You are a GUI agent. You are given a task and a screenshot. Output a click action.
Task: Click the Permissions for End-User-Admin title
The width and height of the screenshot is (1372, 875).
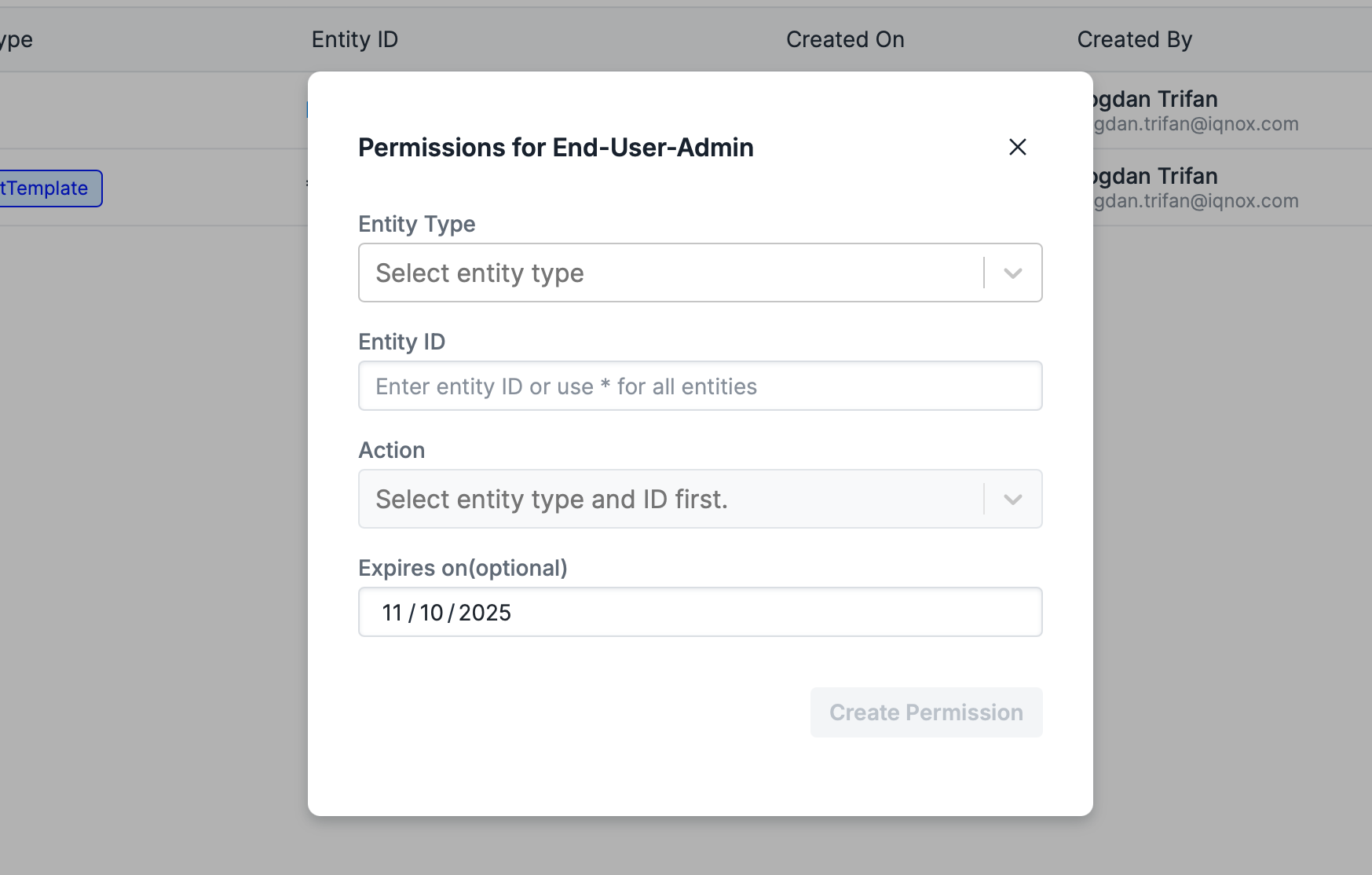555,148
